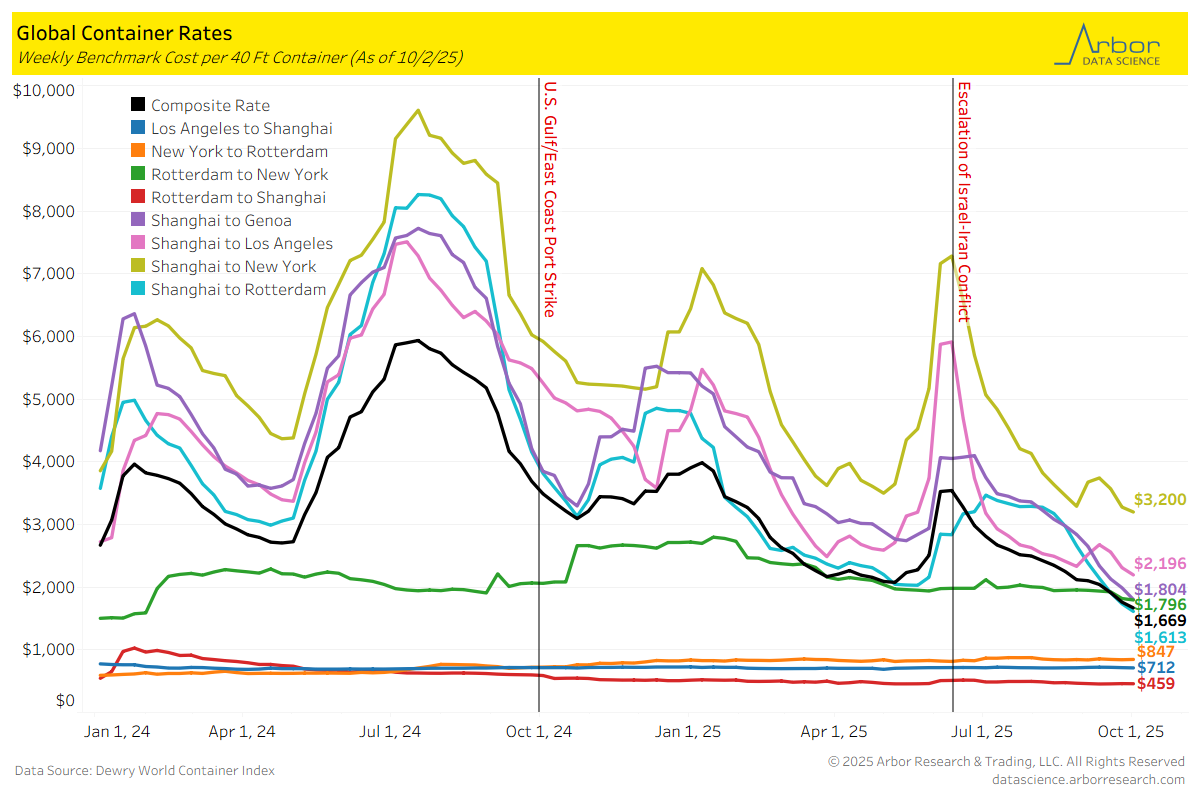Click the Arbor Data Science logo
This screenshot has height=800, width=1200.
tap(1108, 44)
